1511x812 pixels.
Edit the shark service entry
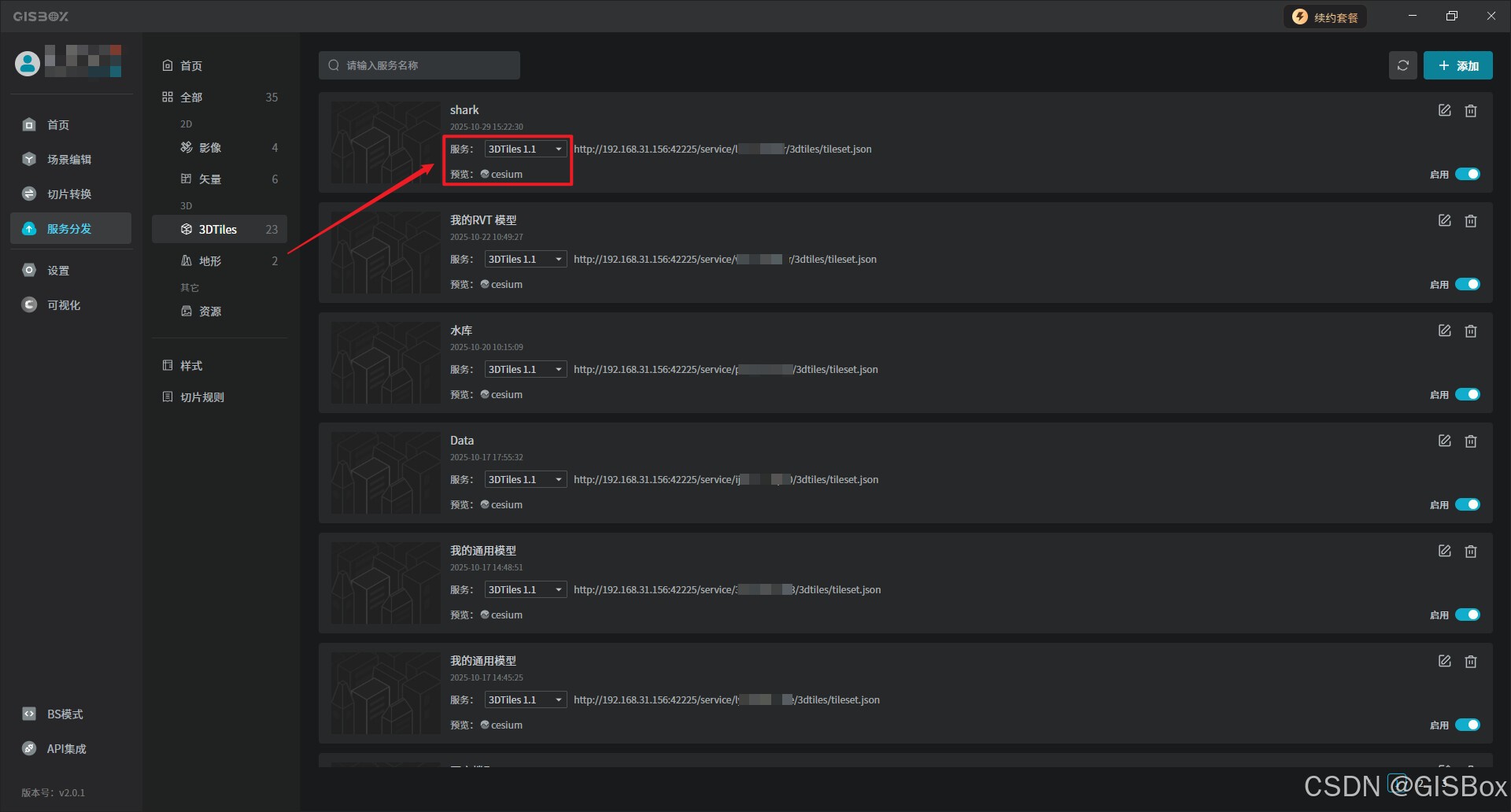[1444, 110]
